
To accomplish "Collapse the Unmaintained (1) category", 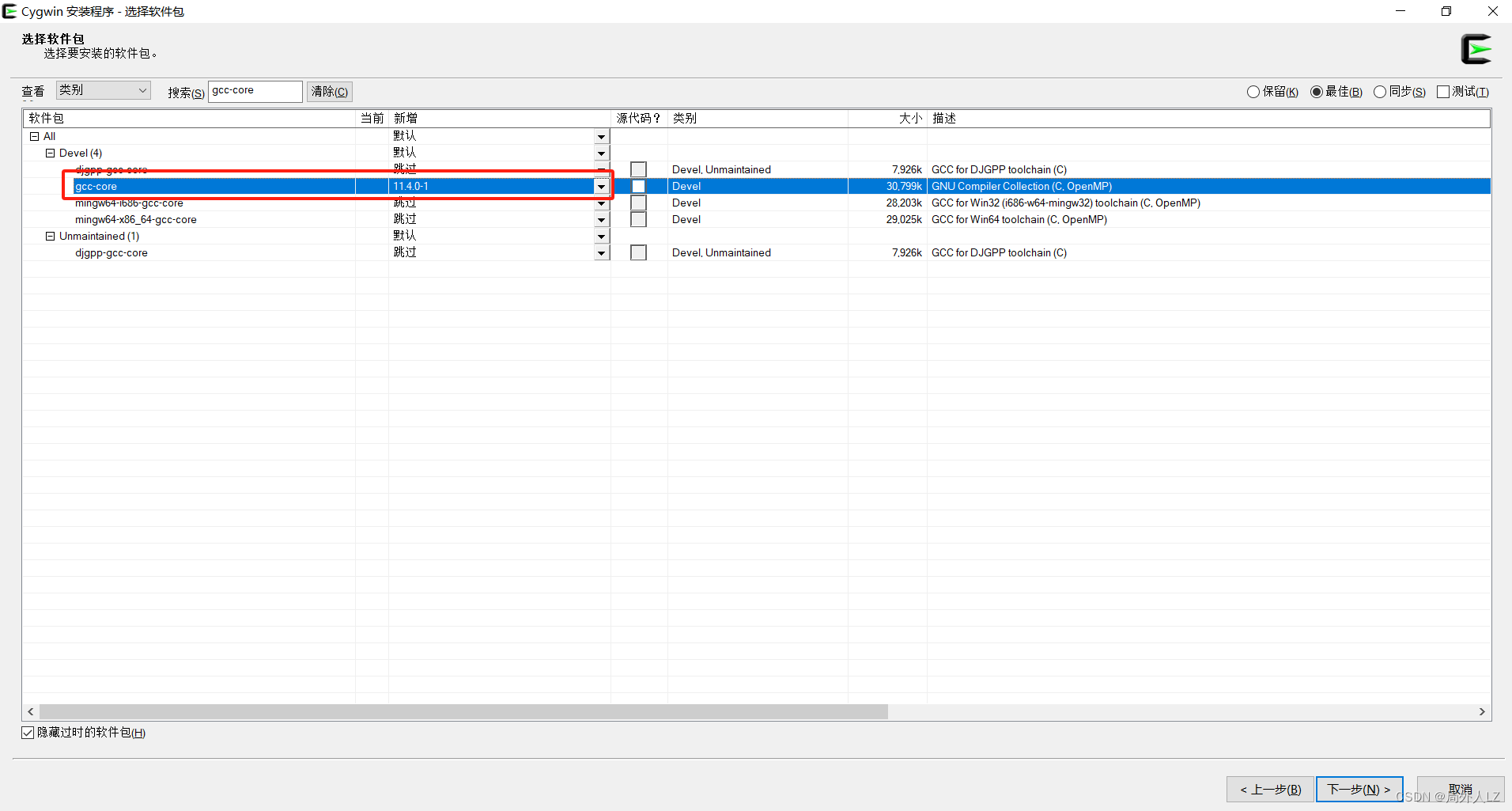I will [x=51, y=236].
